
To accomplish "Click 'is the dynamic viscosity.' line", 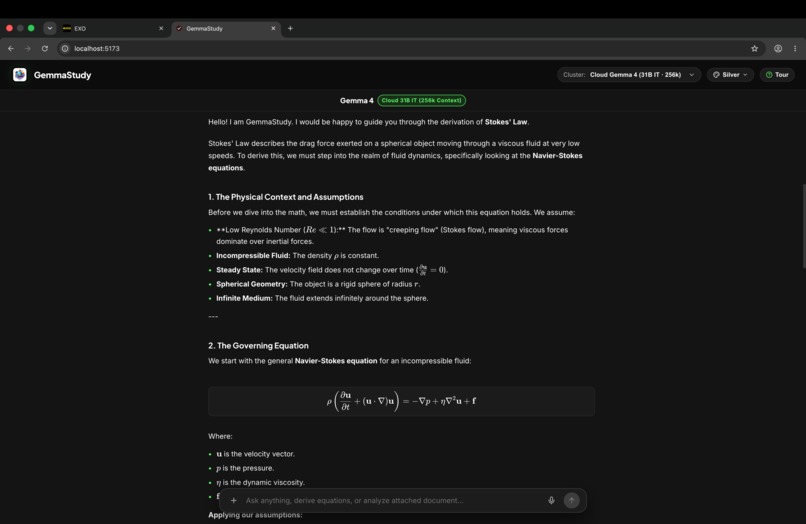I will 260,482.
